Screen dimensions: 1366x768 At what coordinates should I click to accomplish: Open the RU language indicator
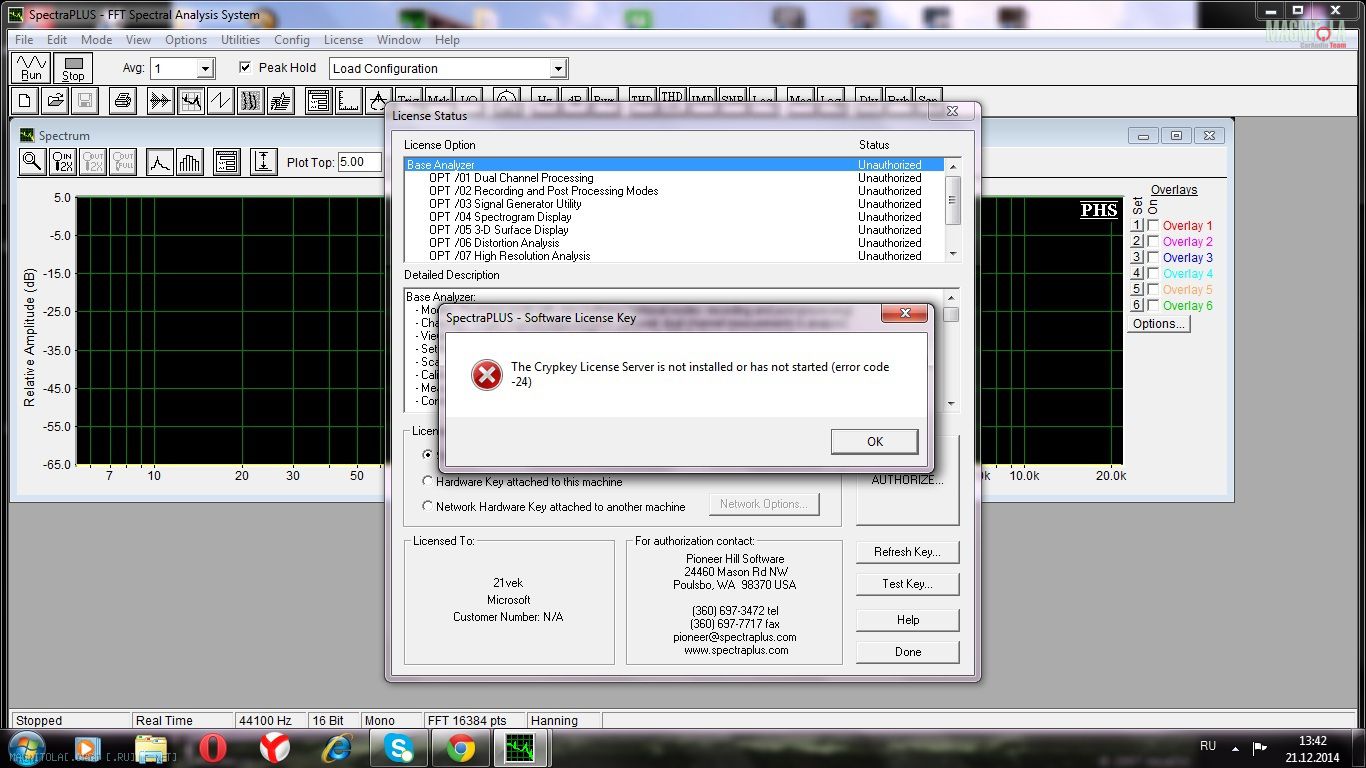tap(1207, 746)
